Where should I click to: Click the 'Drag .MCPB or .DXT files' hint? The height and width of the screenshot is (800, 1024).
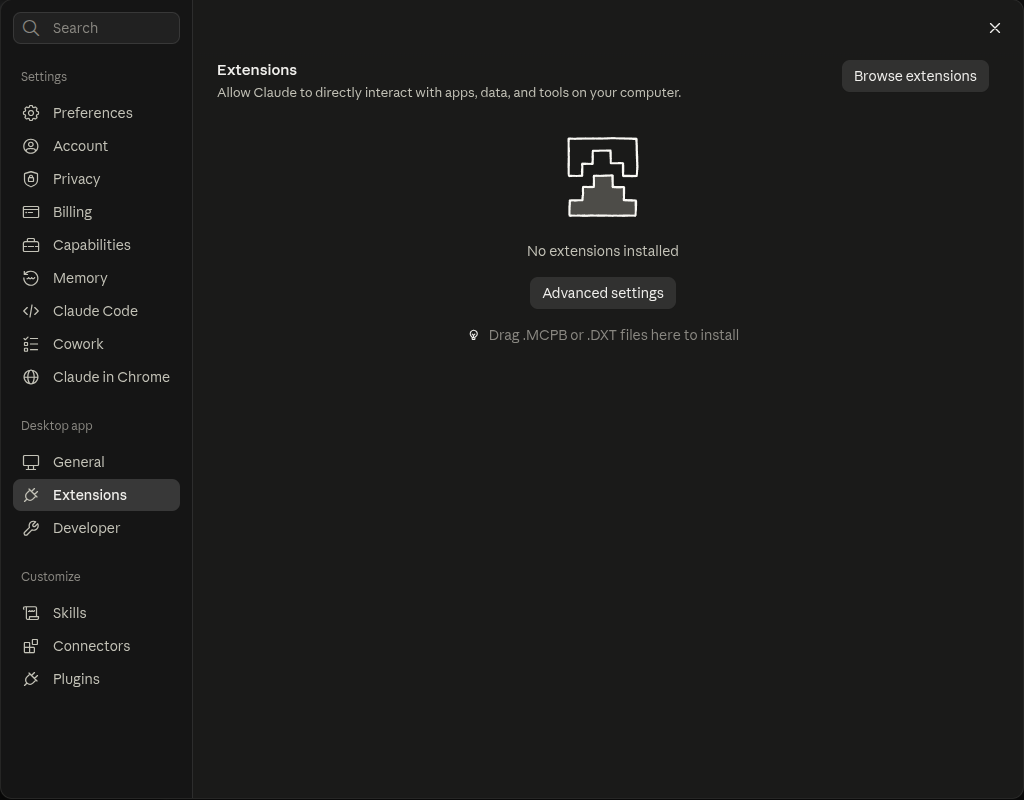[x=614, y=335]
